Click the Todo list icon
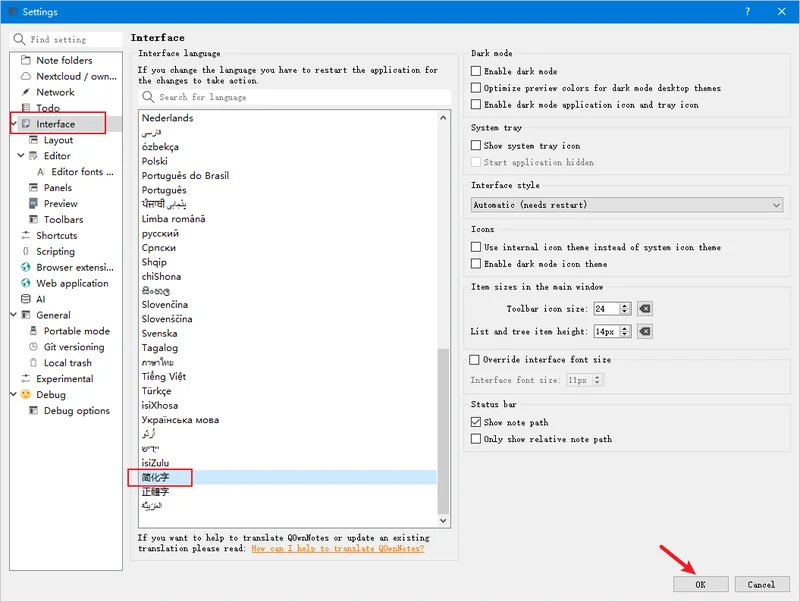The image size is (800, 602). pos(26,108)
